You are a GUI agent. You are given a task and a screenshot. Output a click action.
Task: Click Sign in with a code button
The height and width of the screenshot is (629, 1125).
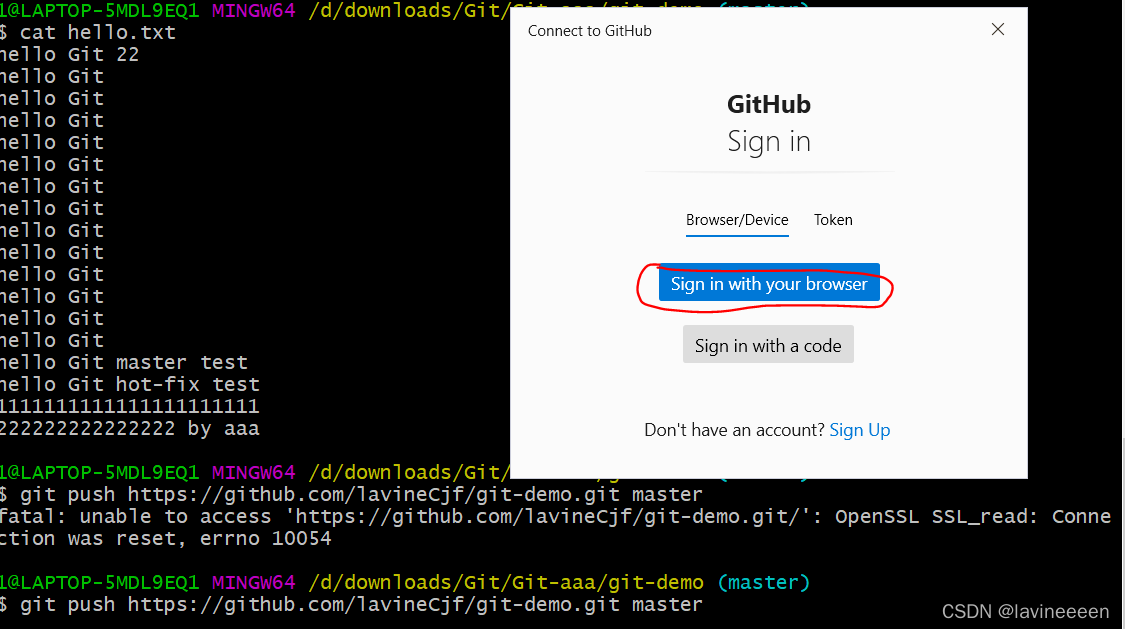coord(768,345)
